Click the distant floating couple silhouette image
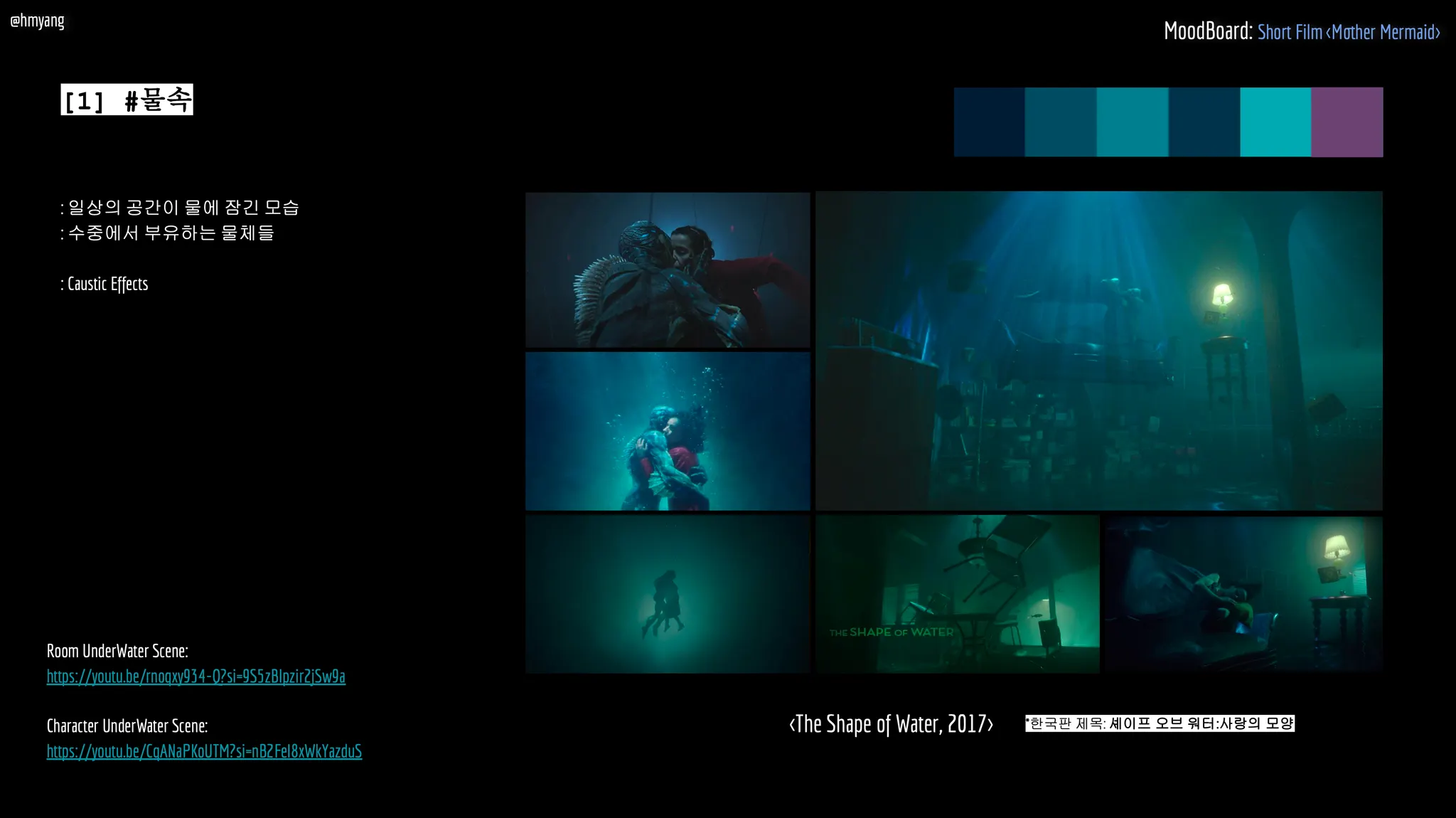Image resolution: width=1456 pixels, height=818 pixels. 667,594
